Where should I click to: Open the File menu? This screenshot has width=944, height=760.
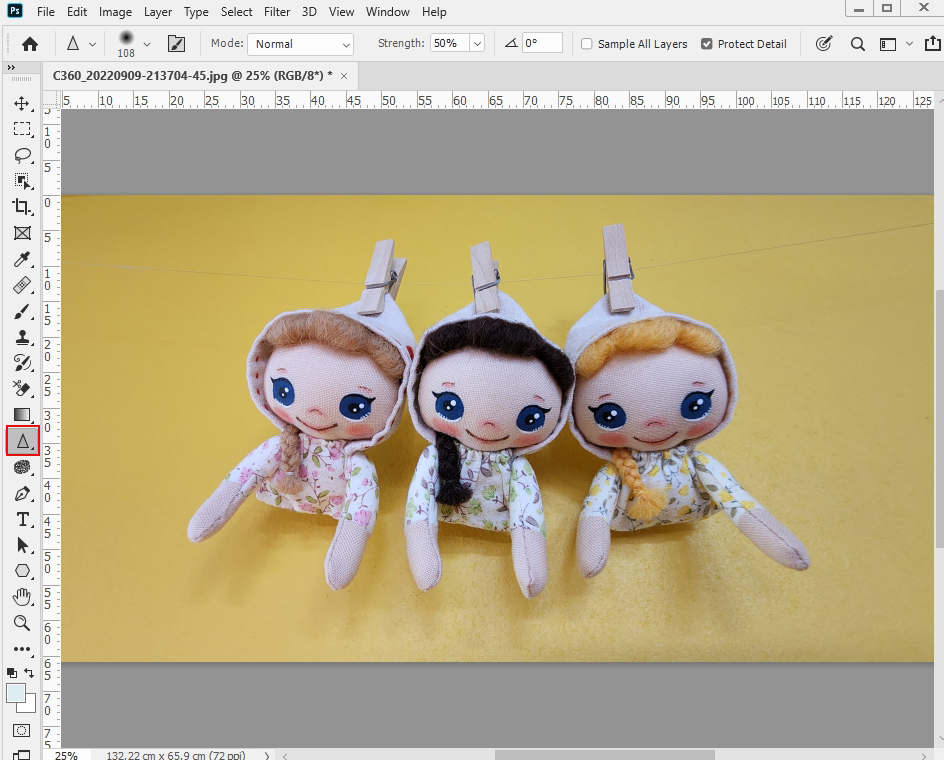(46, 11)
